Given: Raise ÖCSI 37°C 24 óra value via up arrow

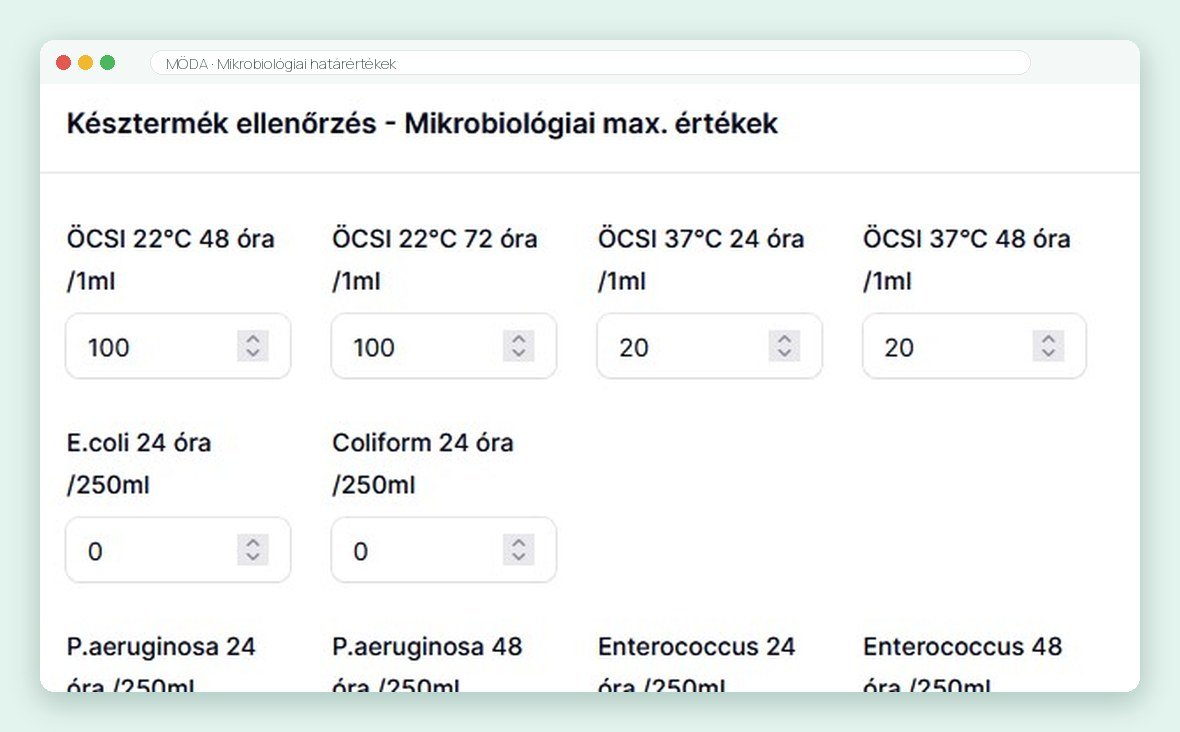Looking at the screenshot, I should coord(784,339).
